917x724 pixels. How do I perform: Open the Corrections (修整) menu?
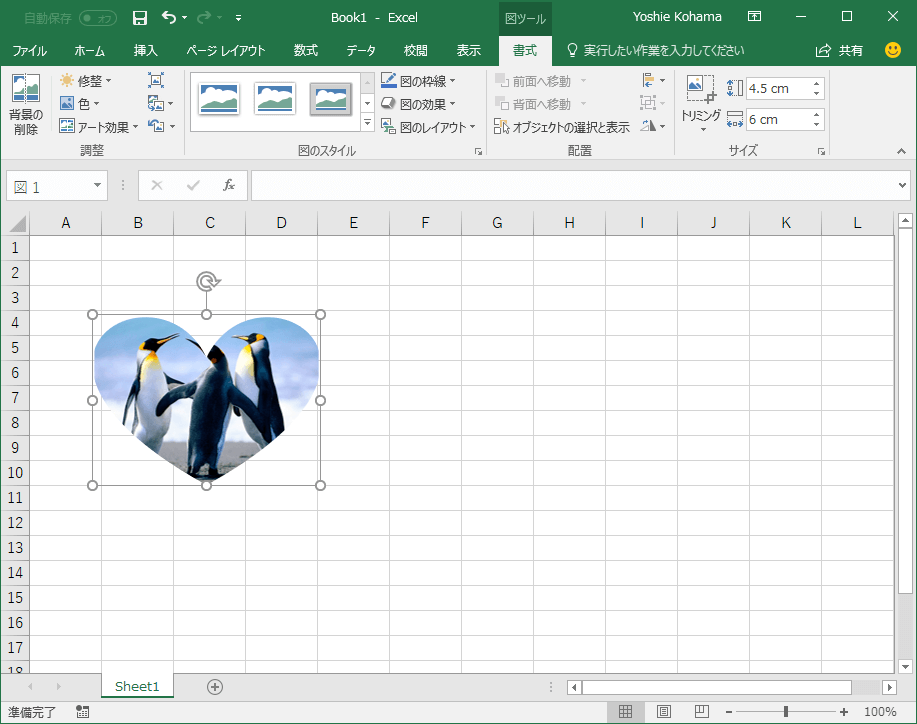[85, 81]
